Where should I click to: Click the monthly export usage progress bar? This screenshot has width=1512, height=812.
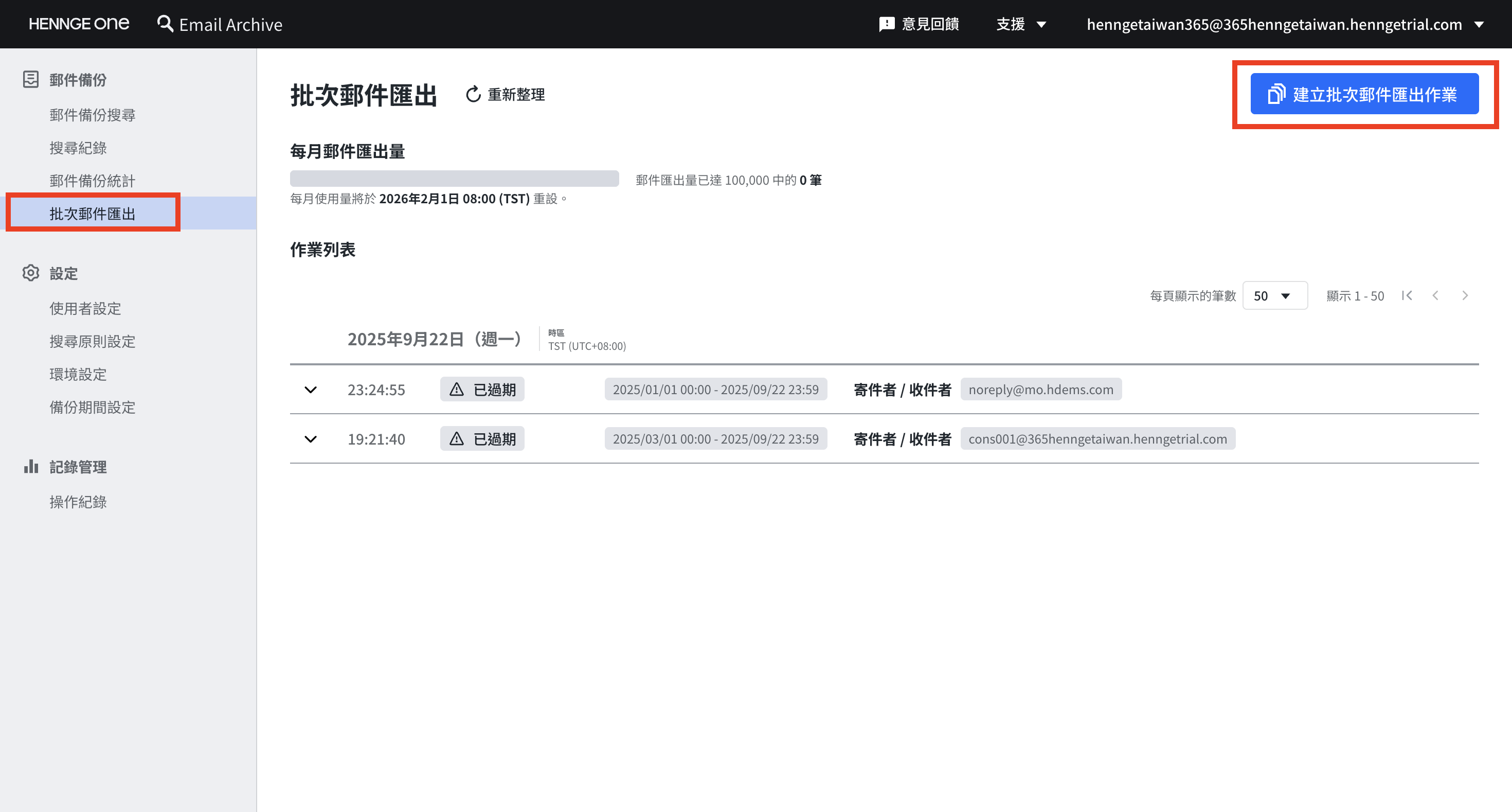[x=454, y=179]
